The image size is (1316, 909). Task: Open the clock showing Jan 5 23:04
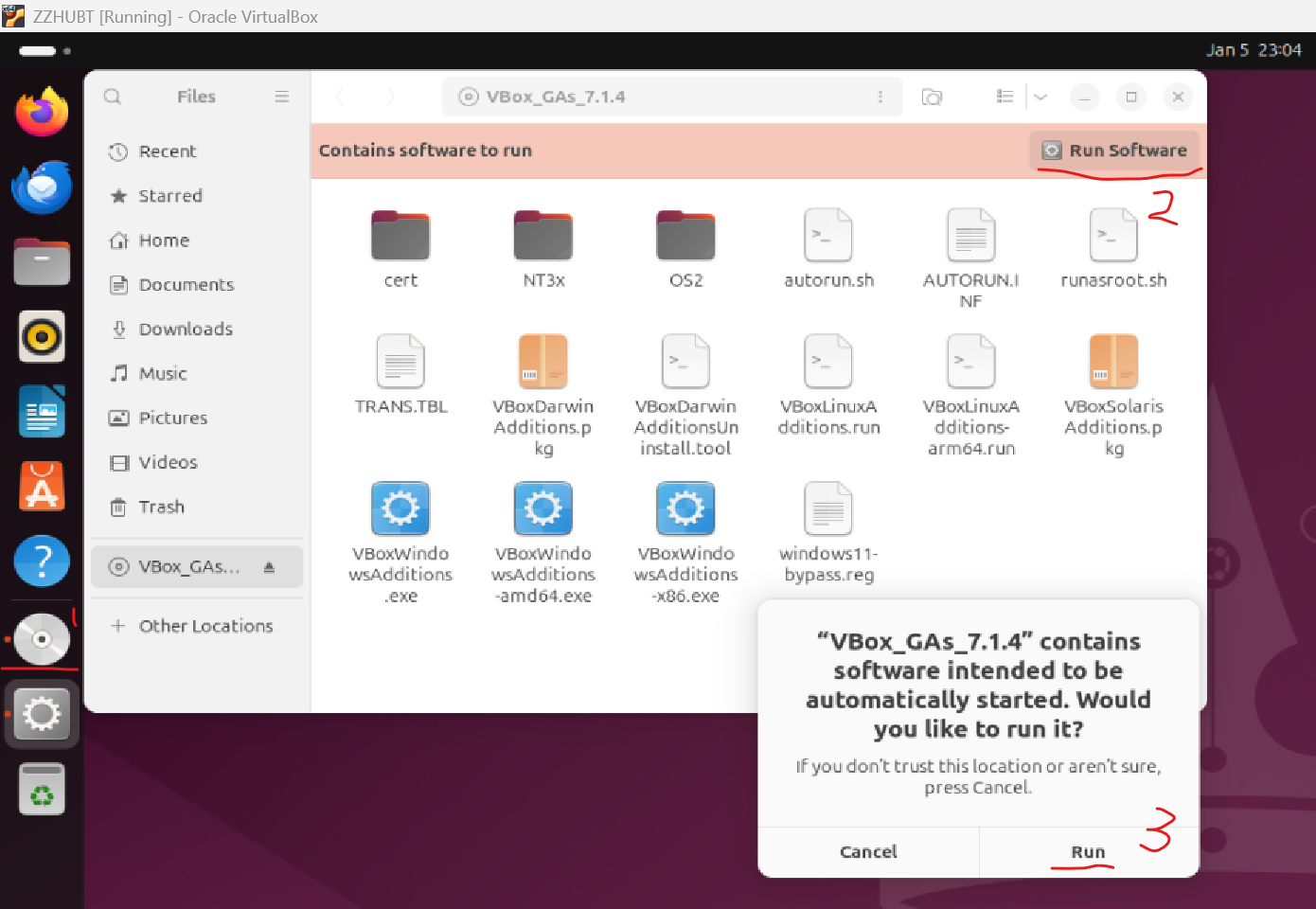click(x=1254, y=50)
